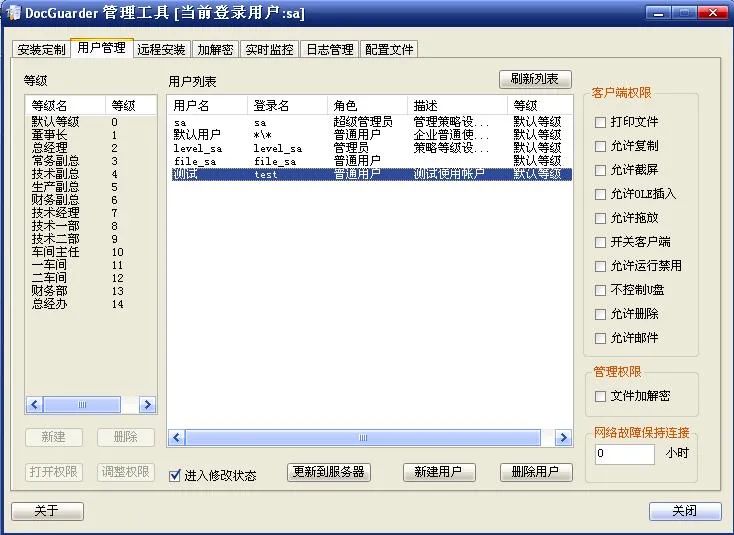Click the 关闭 button at bottom right
This screenshot has width=734, height=535.
click(685, 511)
